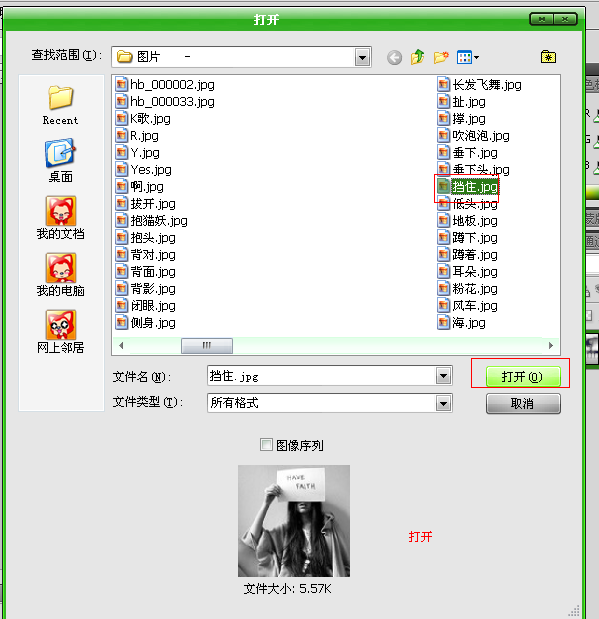Expand the 文件名 dropdown arrow
599x619 pixels.
(x=443, y=376)
